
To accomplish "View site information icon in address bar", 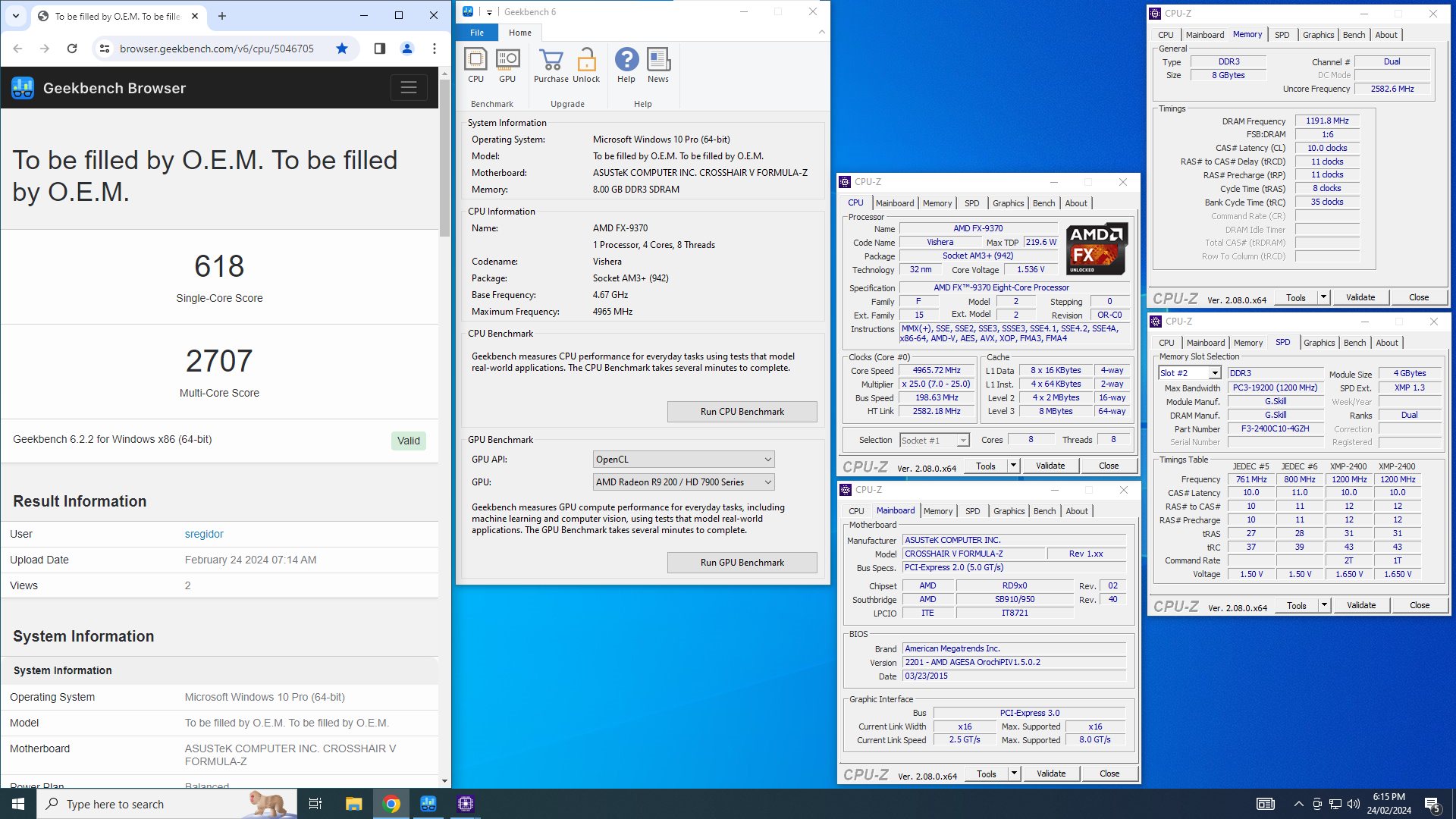I will tap(105, 49).
